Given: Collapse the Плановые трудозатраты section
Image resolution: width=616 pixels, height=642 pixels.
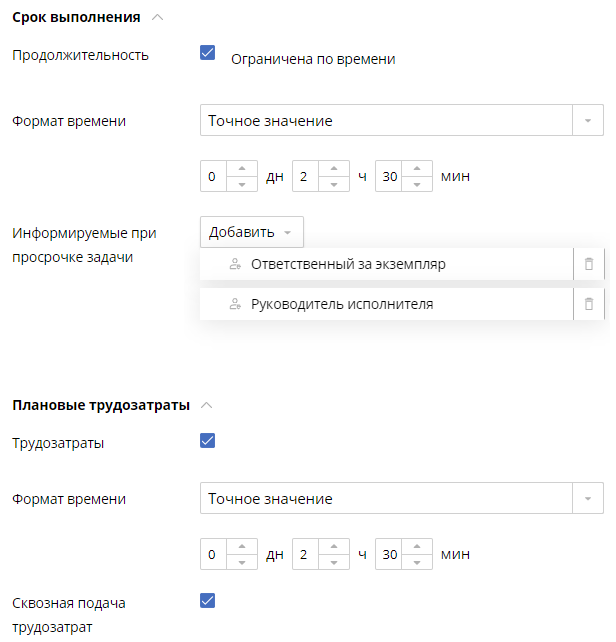Looking at the screenshot, I should (x=207, y=405).
